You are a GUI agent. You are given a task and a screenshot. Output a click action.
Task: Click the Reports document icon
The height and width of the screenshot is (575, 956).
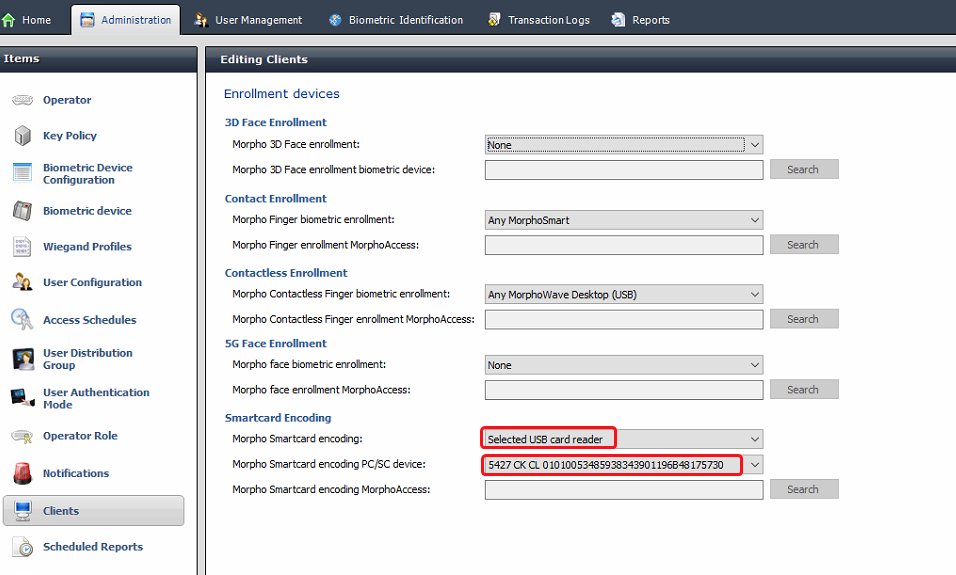(618, 20)
